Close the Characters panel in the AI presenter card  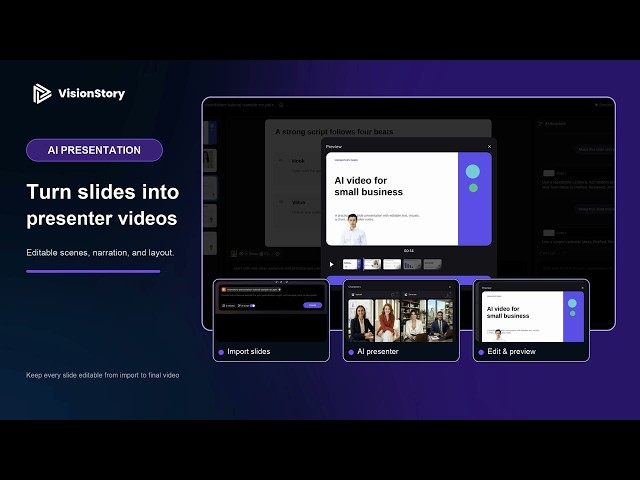450,287
